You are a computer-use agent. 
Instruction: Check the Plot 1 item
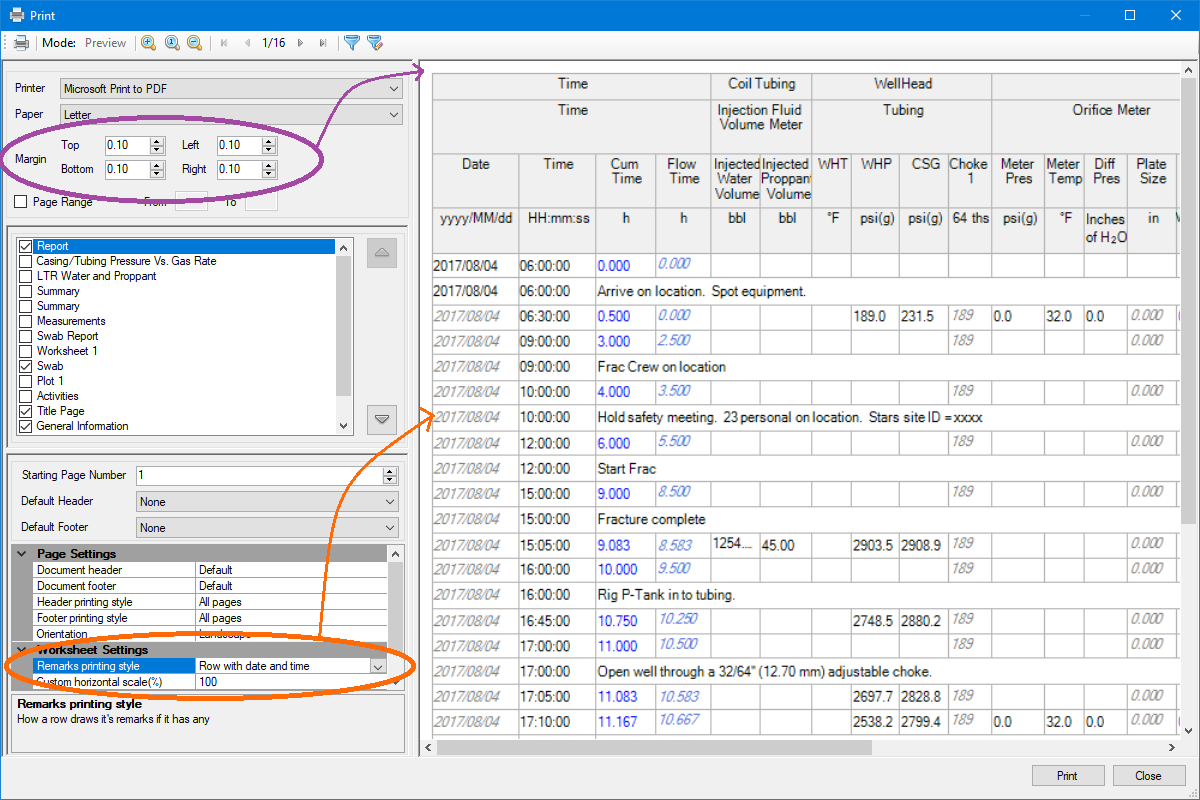pyautogui.click(x=27, y=381)
